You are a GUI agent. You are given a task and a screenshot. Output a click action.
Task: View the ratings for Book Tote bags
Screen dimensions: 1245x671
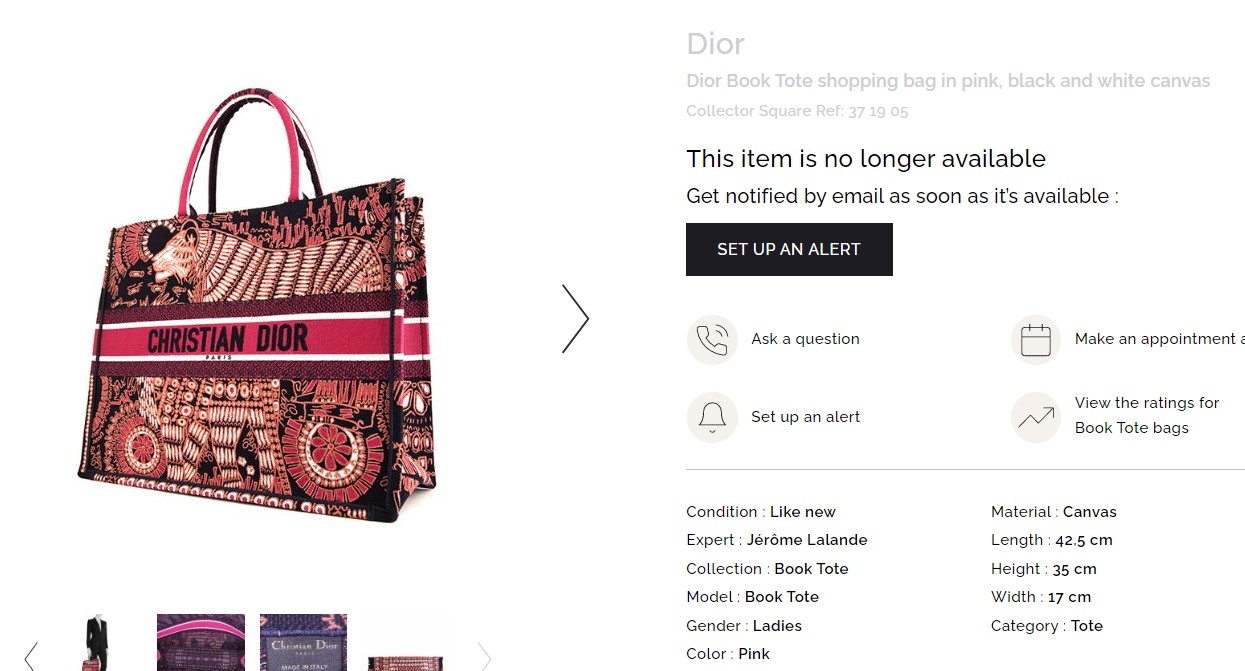click(x=1146, y=415)
